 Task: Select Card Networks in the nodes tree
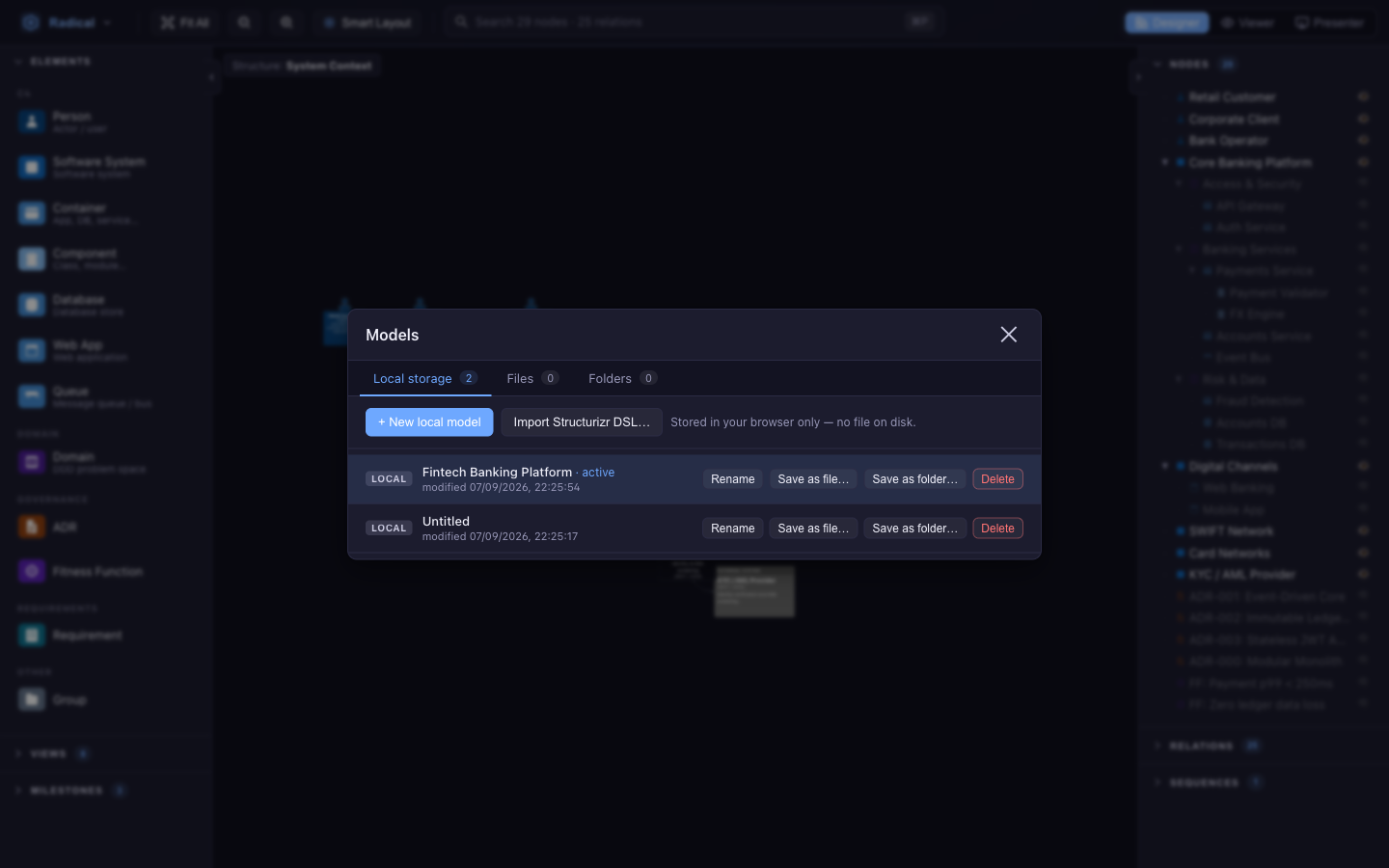(1229, 554)
